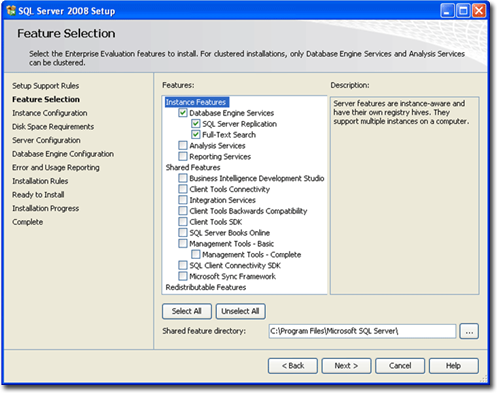This screenshot has height=393, width=497.
Task: Tick Business Intelligence Development Studio
Action: click(x=183, y=178)
